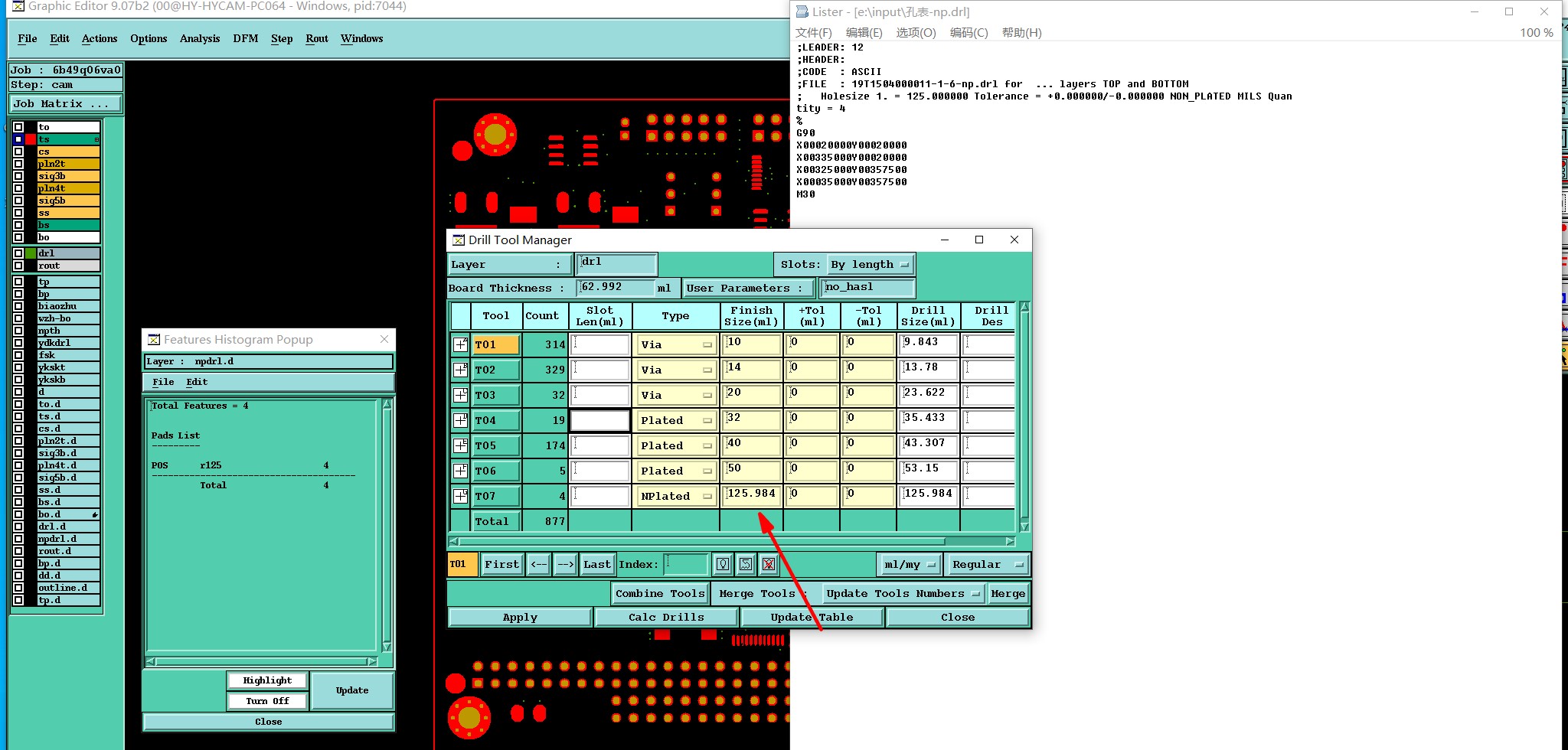Click the Merge button
1568x750 pixels.
[x=1008, y=594]
